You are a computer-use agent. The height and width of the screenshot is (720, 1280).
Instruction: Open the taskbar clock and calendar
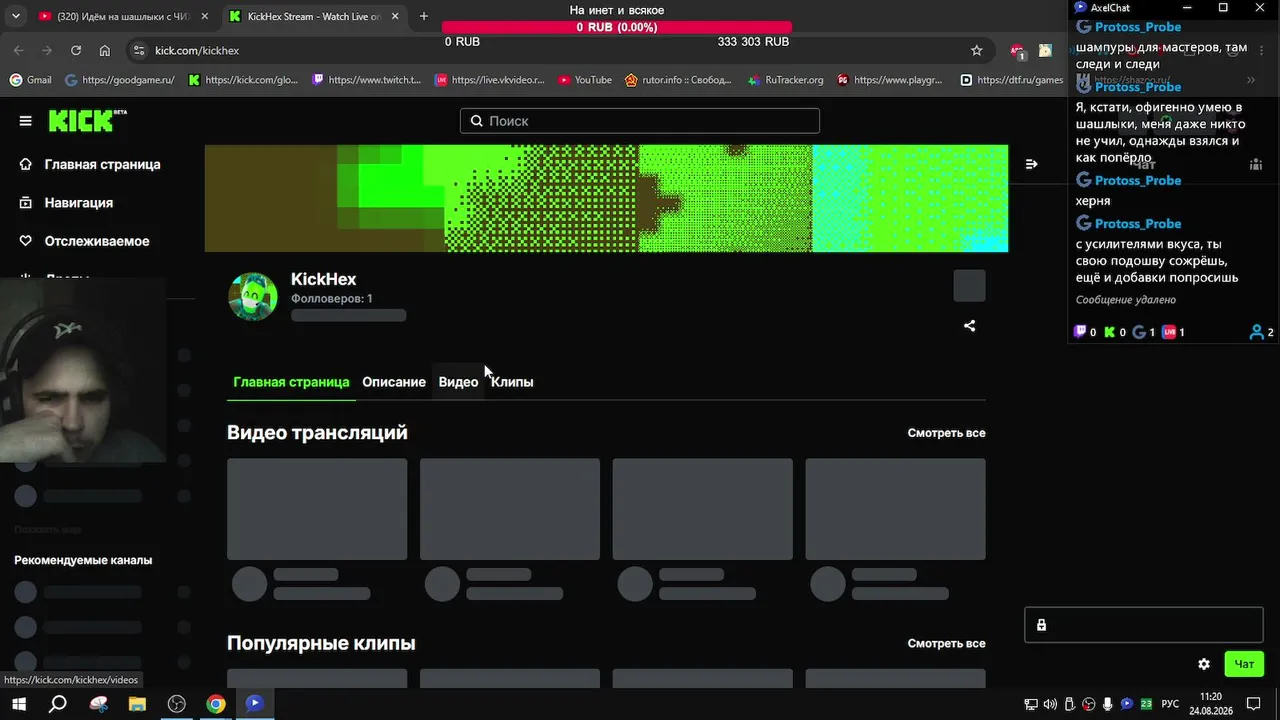click(1211, 704)
